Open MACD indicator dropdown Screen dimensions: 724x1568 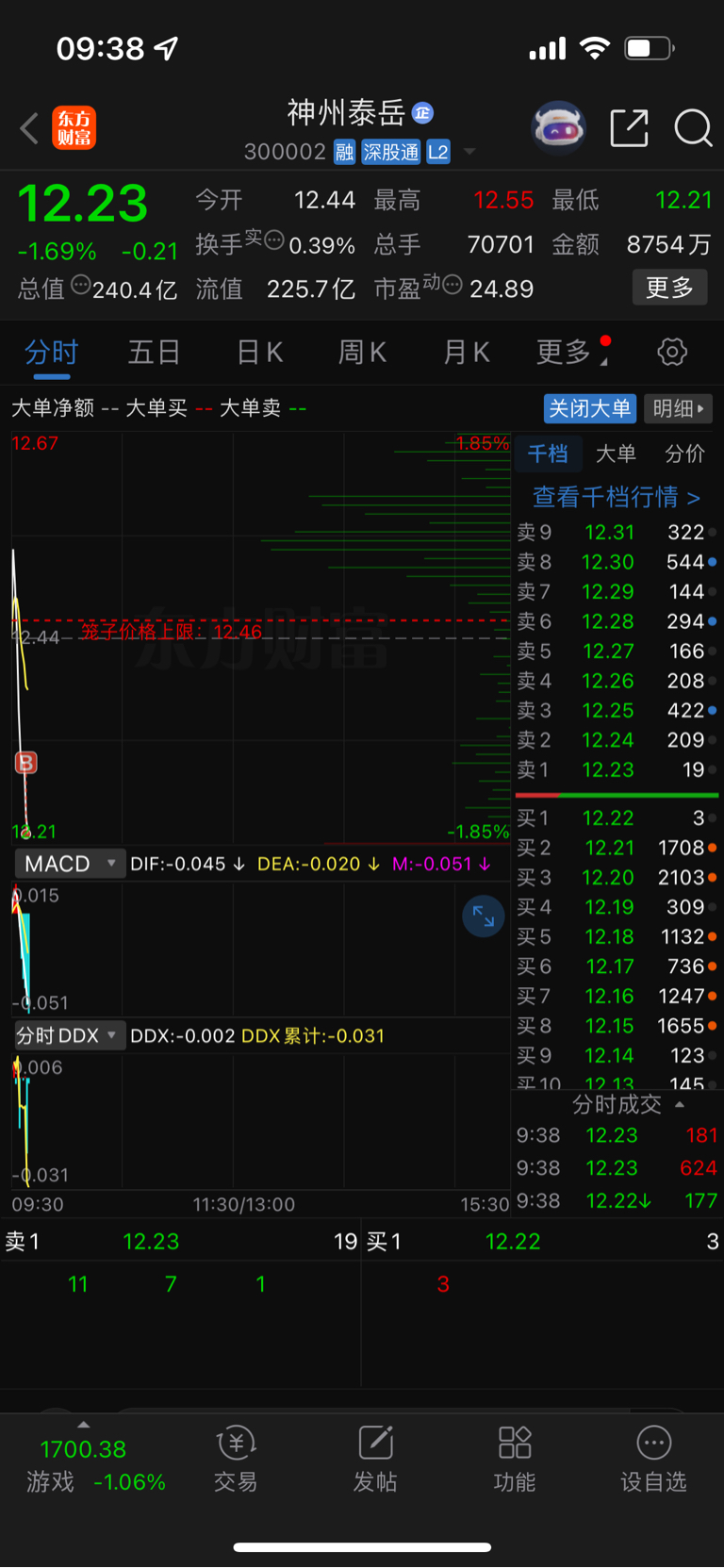coord(70,864)
